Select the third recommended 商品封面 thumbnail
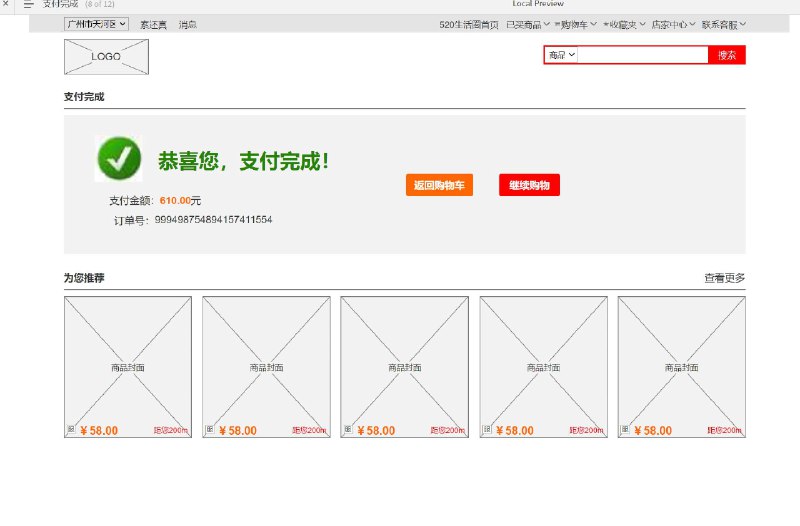800x526 pixels. pyautogui.click(x=405, y=367)
